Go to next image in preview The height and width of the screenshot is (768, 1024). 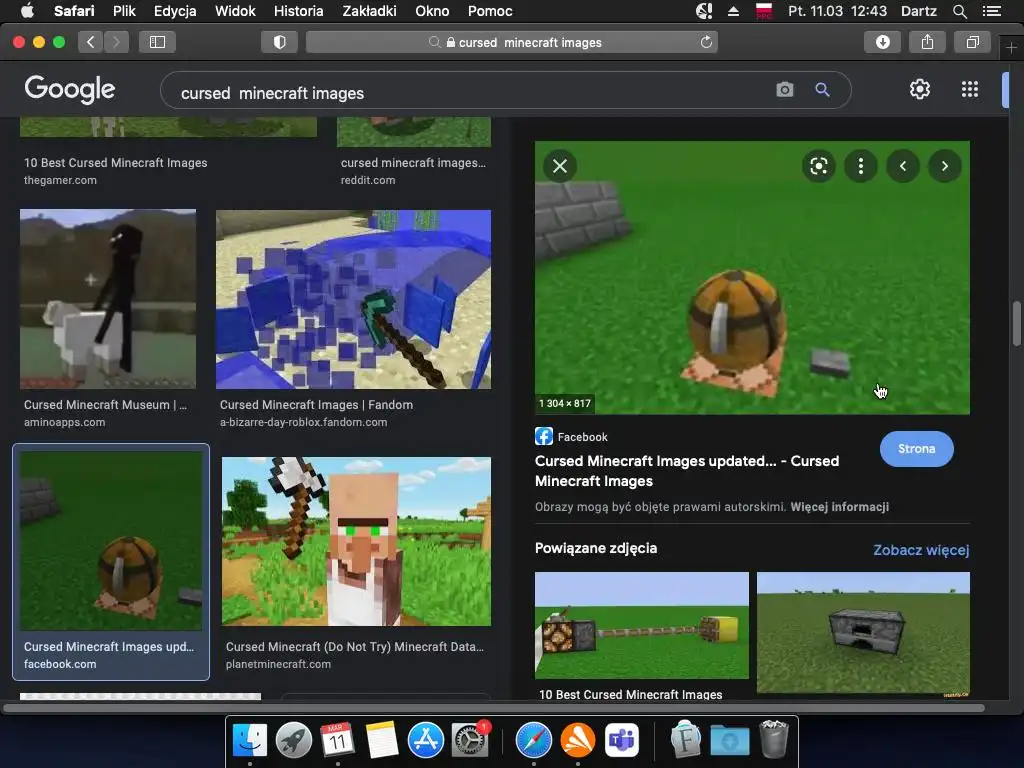[x=944, y=166]
